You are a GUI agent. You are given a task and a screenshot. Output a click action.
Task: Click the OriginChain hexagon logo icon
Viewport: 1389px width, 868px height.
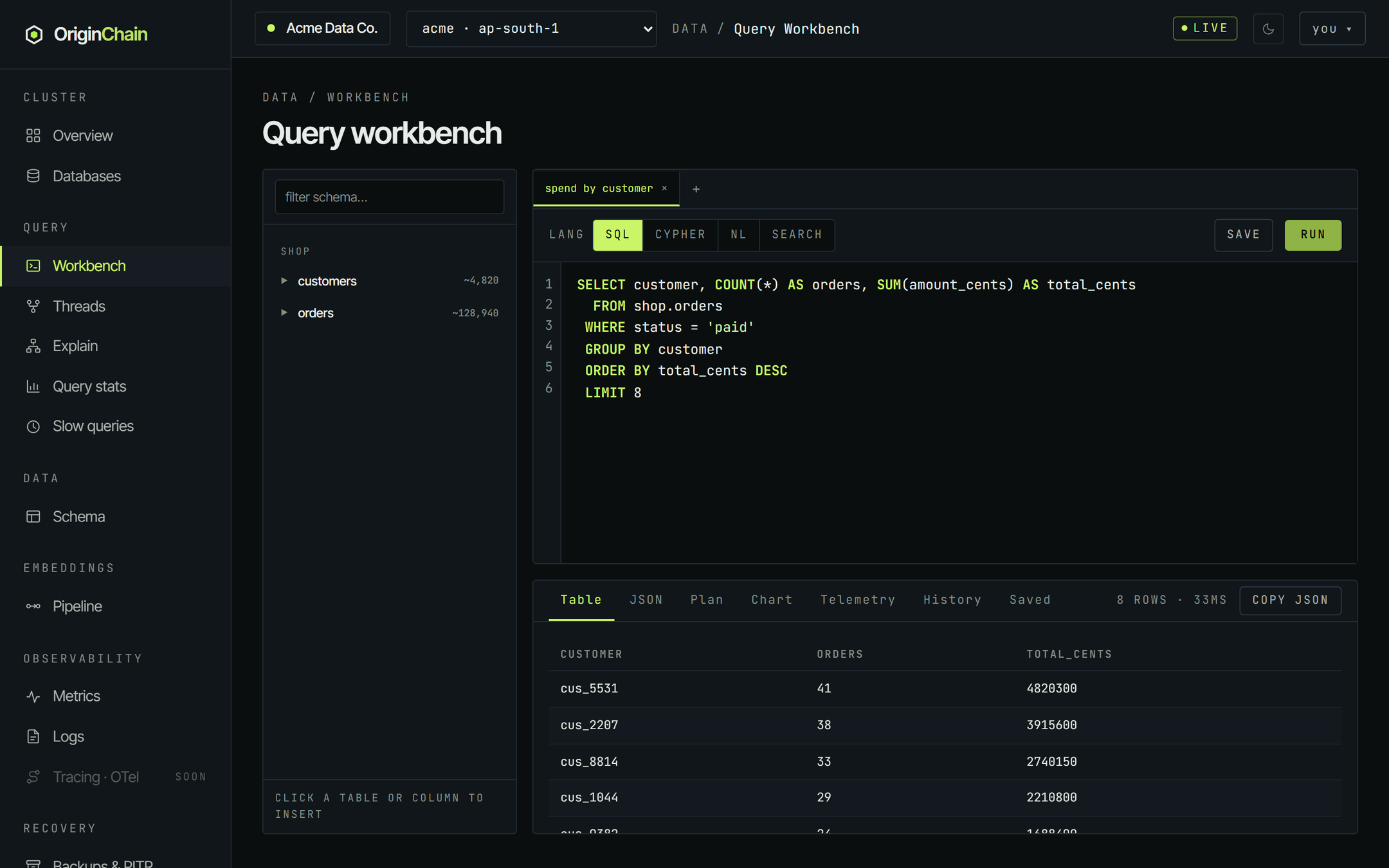click(34, 34)
